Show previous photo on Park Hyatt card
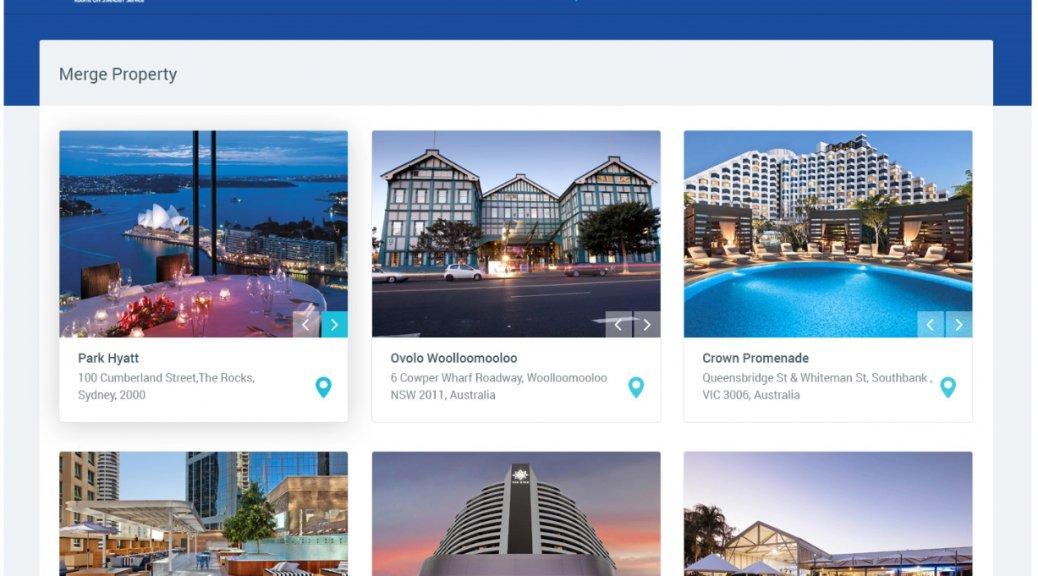Image resolution: width=1038 pixels, height=576 pixels. pyautogui.click(x=307, y=324)
